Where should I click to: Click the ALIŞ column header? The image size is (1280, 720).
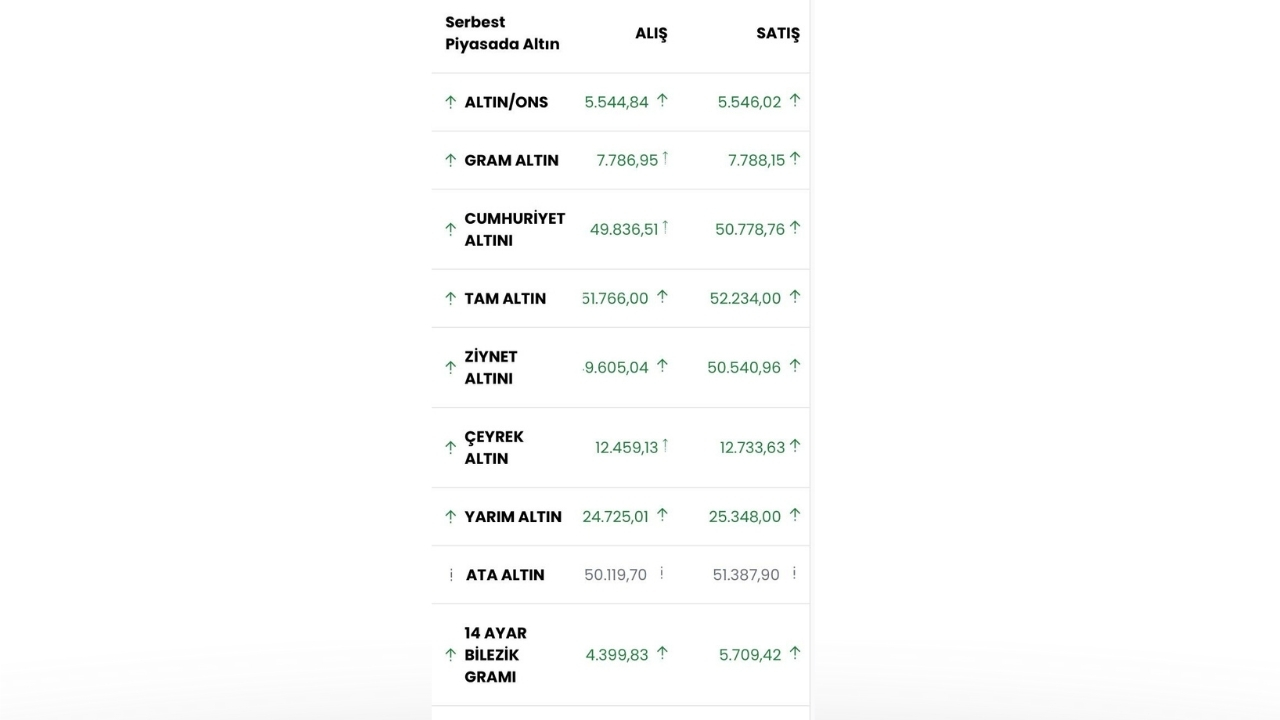point(651,33)
